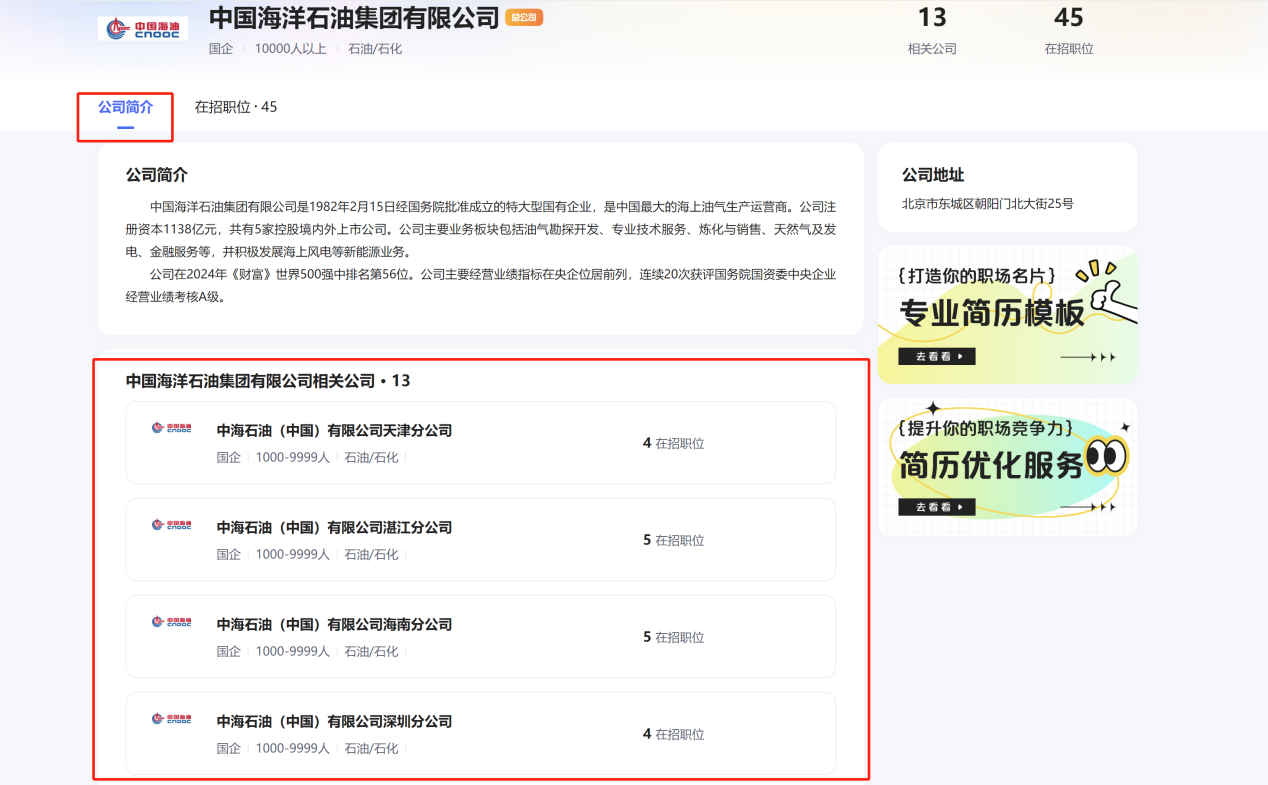Click the logo of 海南分公司 card
Screen dimensions: 1268x785
click(171, 622)
